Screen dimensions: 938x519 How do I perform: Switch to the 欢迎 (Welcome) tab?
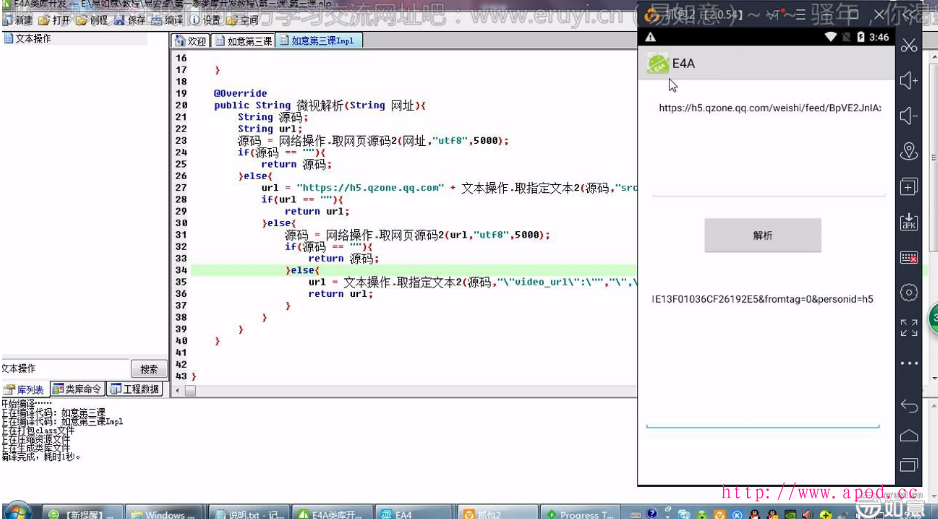tap(190, 41)
